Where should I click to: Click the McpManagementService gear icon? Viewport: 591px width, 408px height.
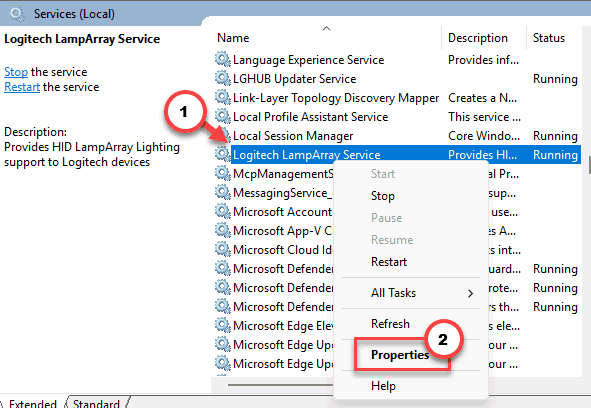pyautogui.click(x=222, y=173)
